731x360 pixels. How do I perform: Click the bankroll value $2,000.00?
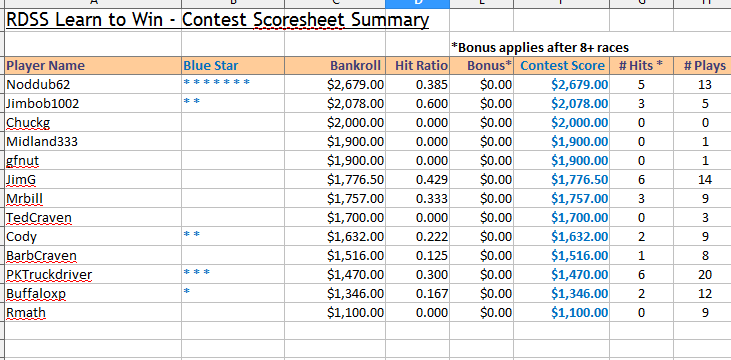click(335, 123)
